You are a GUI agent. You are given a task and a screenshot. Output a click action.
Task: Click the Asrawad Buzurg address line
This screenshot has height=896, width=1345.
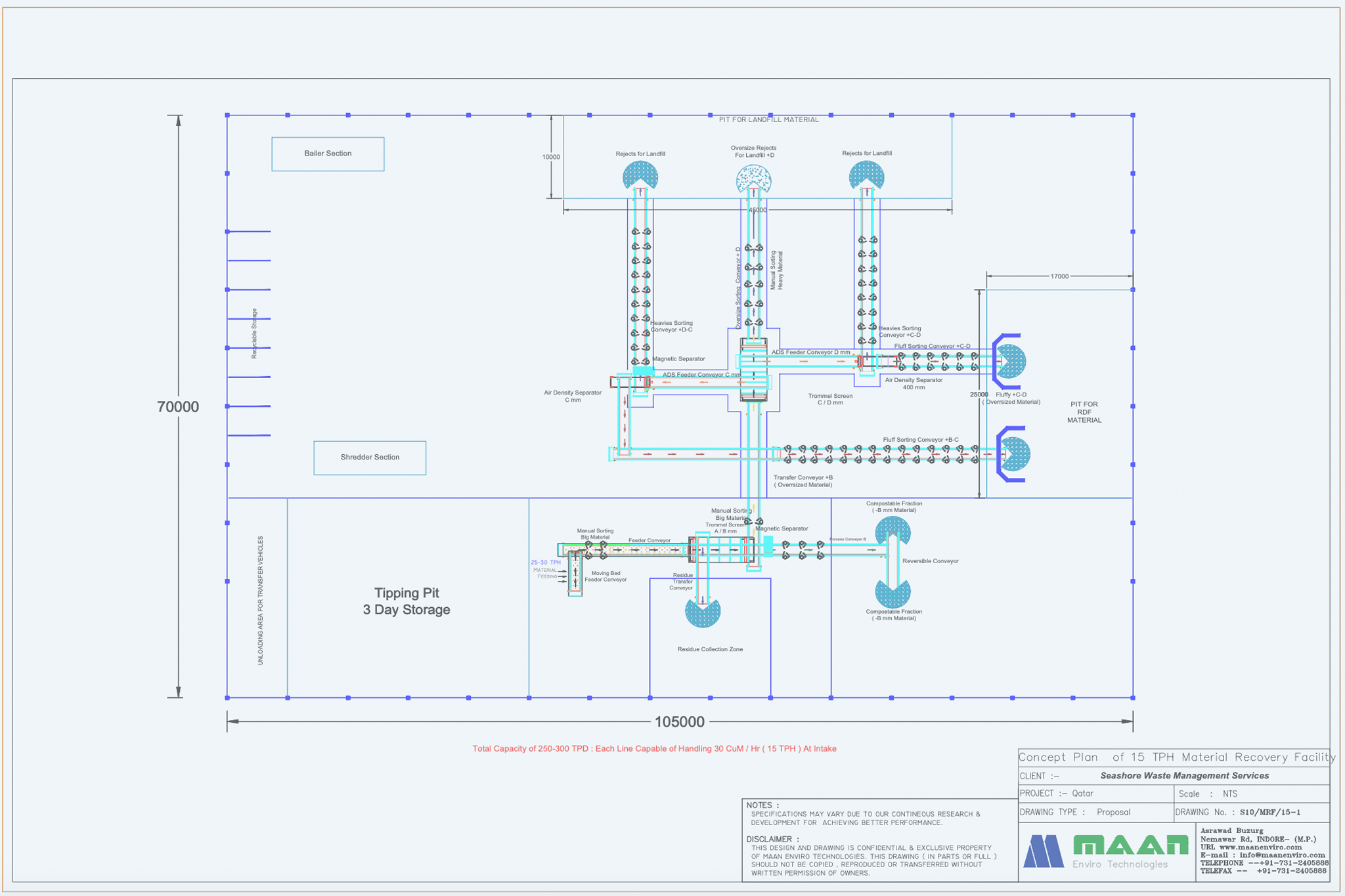[x=1231, y=831]
